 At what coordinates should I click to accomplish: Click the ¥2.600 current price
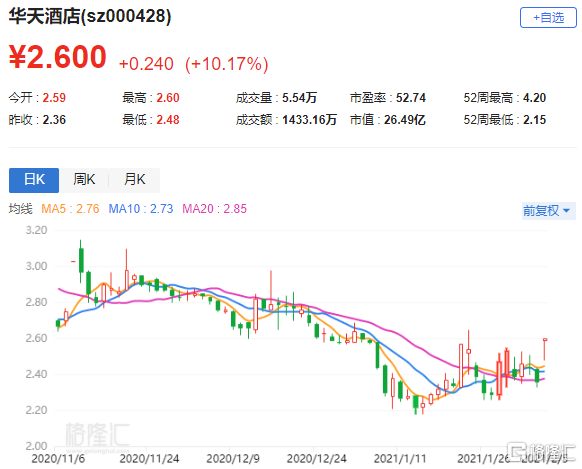point(58,57)
